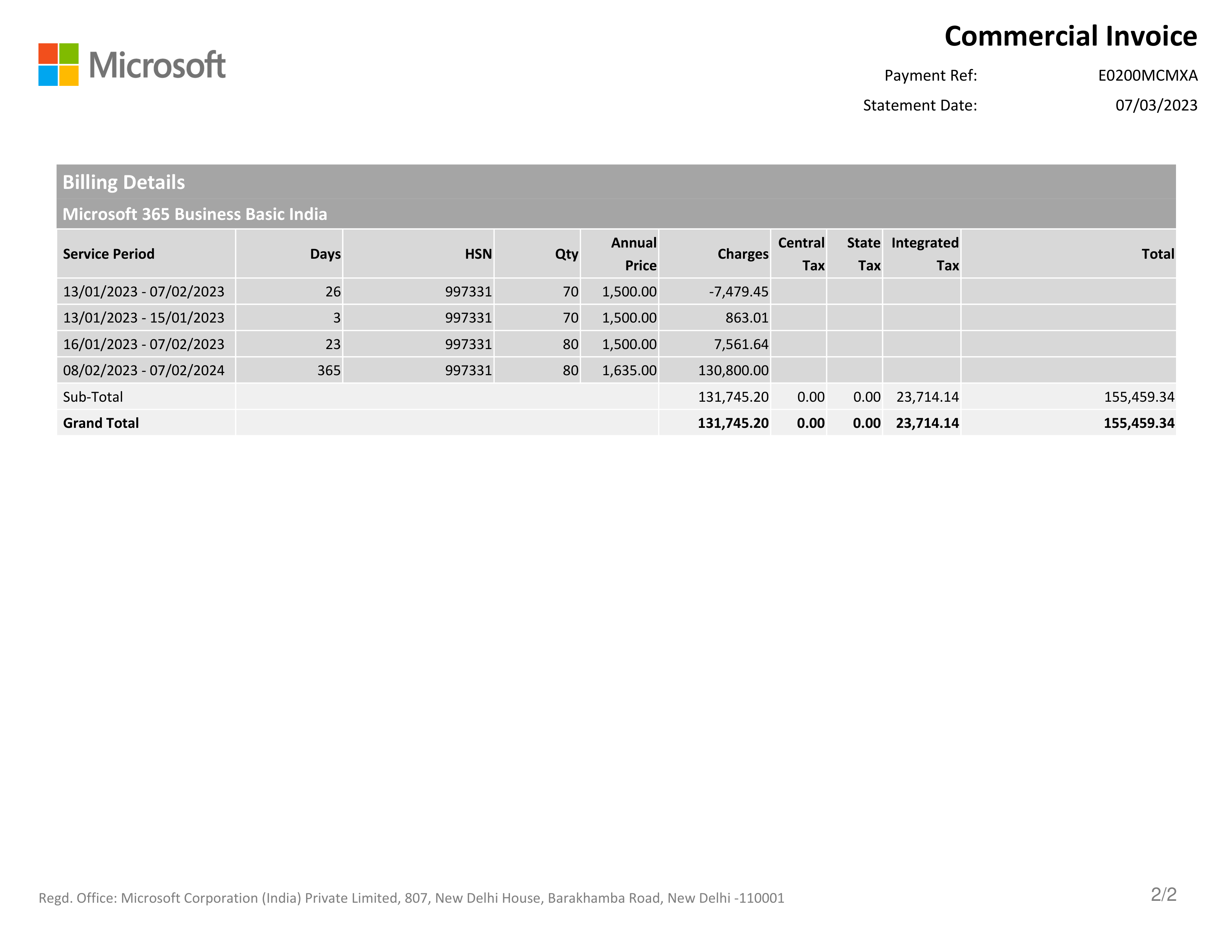The image size is (1232, 952).
Task: Click the charge value 7,561.64
Action: click(741, 344)
